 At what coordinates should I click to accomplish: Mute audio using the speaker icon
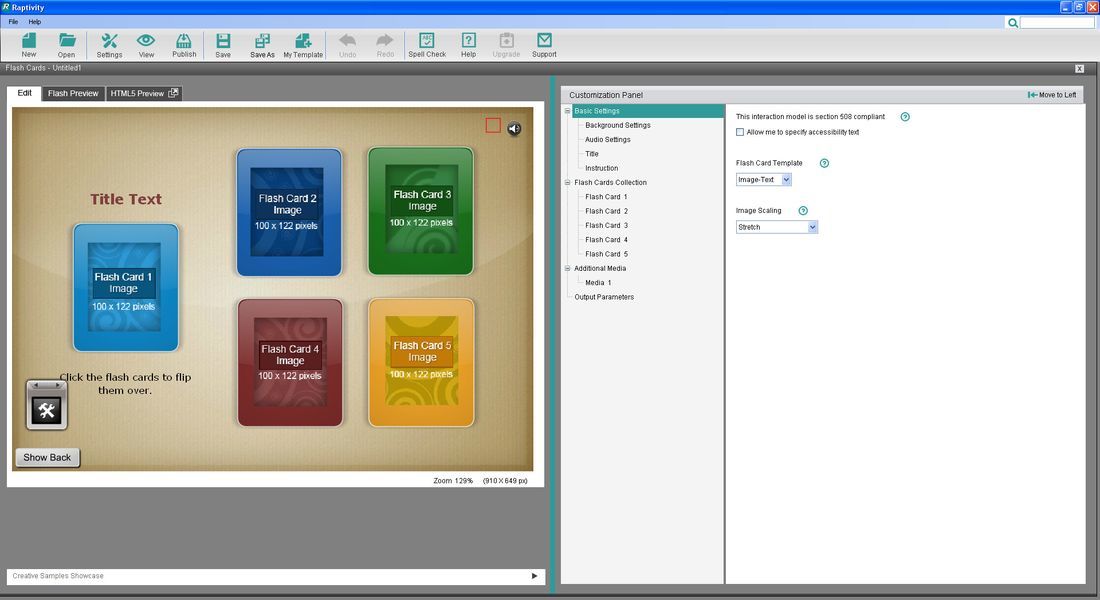[x=514, y=128]
